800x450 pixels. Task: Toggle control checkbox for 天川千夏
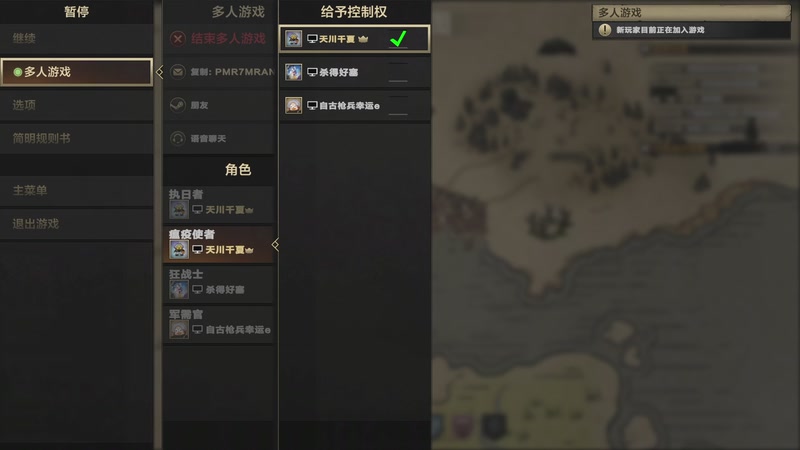(398, 39)
